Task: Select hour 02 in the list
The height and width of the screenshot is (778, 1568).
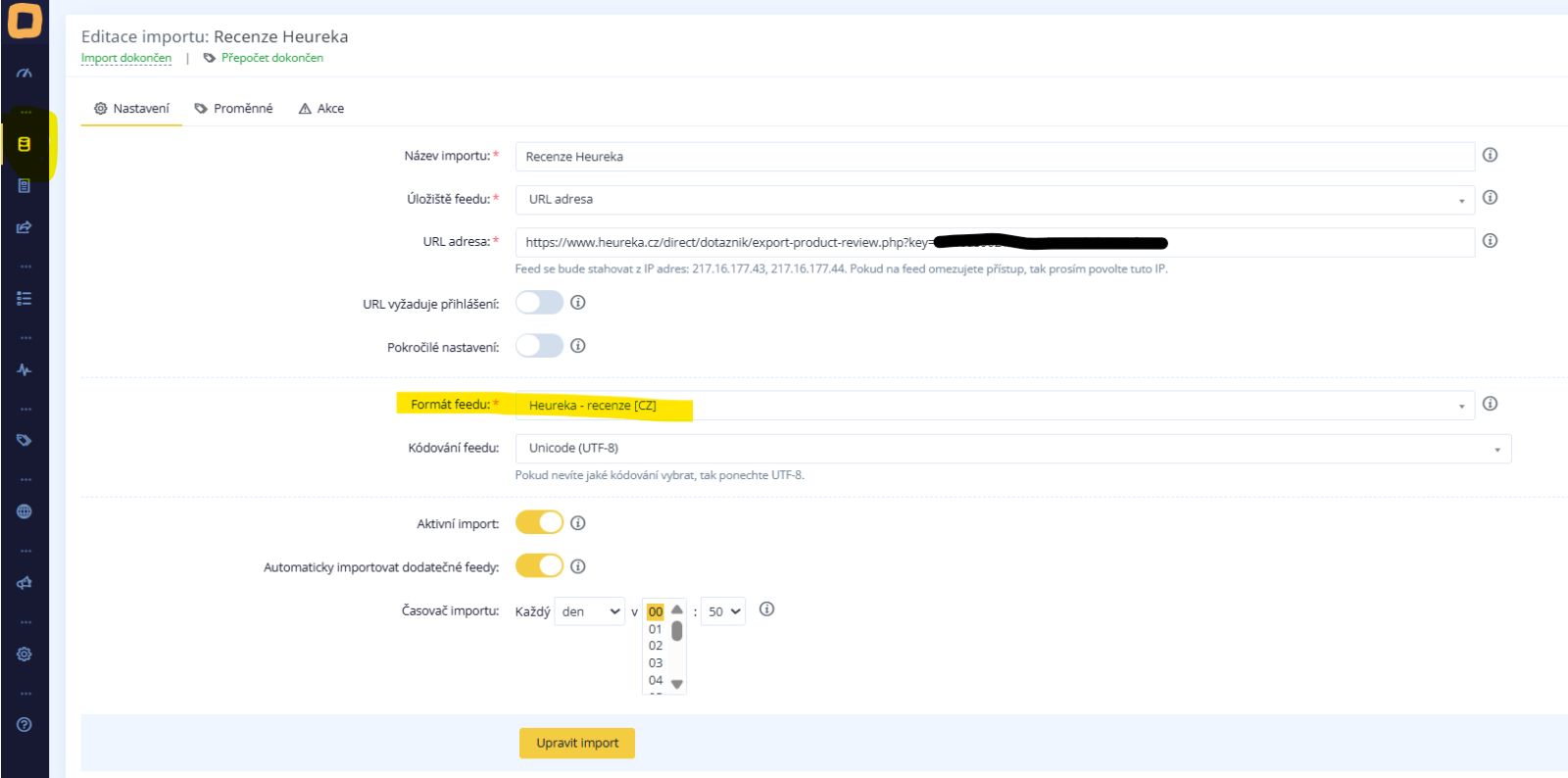Action: point(656,646)
